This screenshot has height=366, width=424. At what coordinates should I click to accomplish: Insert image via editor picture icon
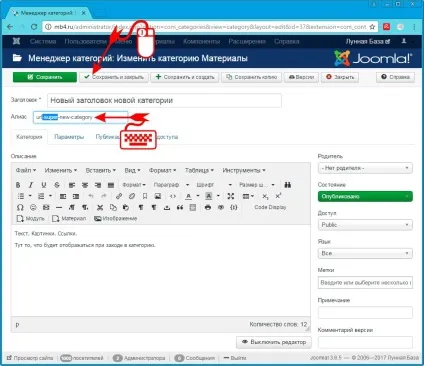pos(158,196)
